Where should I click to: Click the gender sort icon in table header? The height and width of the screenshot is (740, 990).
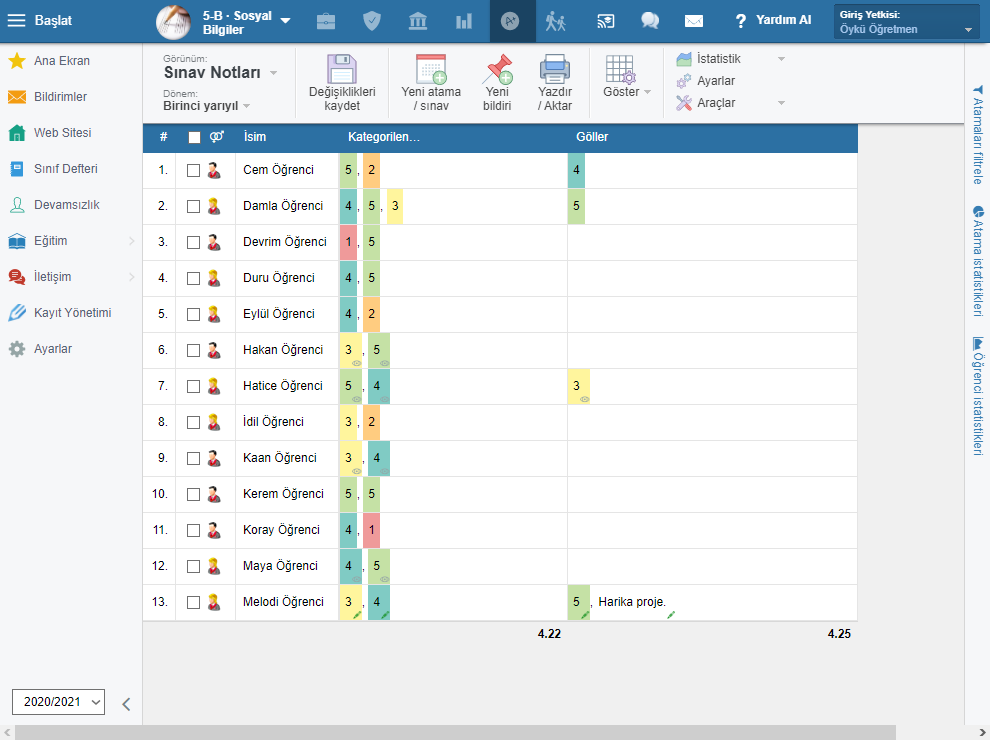(x=217, y=136)
